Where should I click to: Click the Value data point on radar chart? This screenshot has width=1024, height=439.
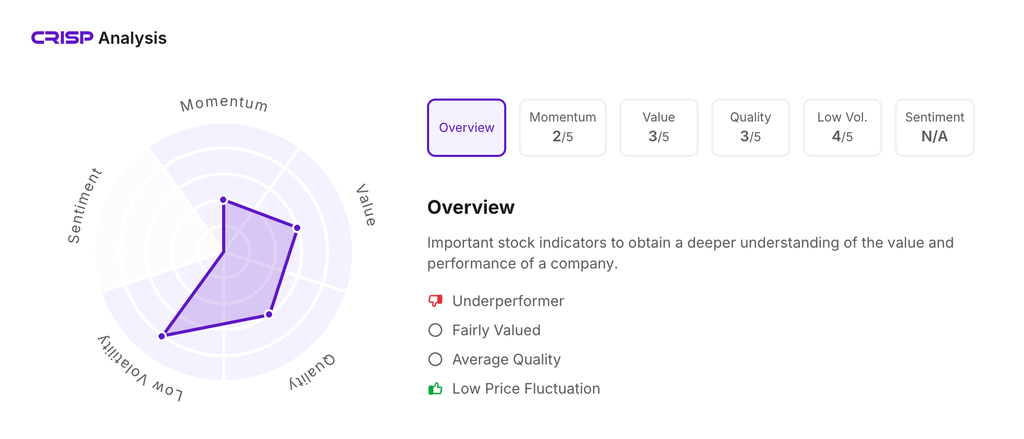coord(296,228)
